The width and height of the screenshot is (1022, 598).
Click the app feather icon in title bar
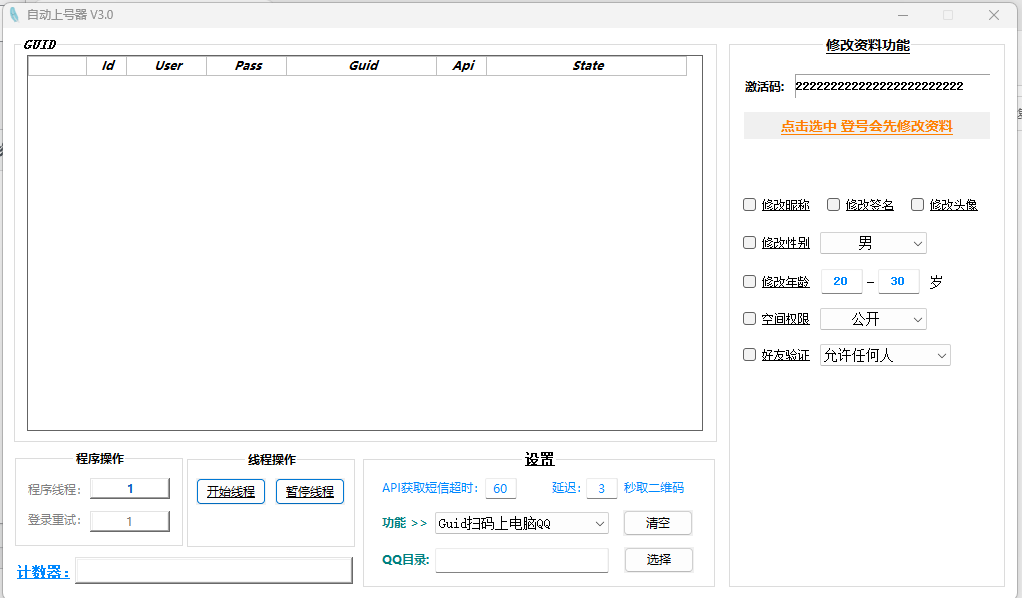click(x=14, y=15)
